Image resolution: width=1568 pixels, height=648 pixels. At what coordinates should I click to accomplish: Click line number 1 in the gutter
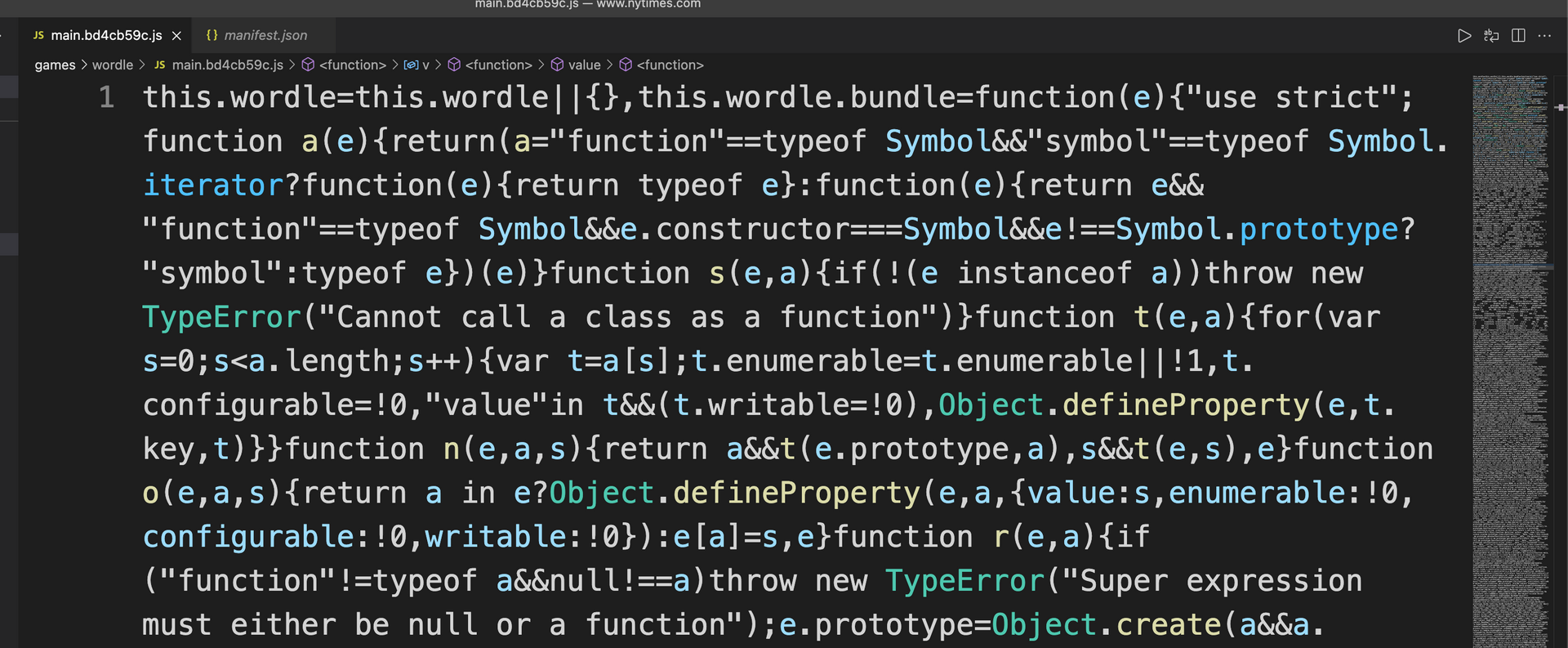(106, 98)
